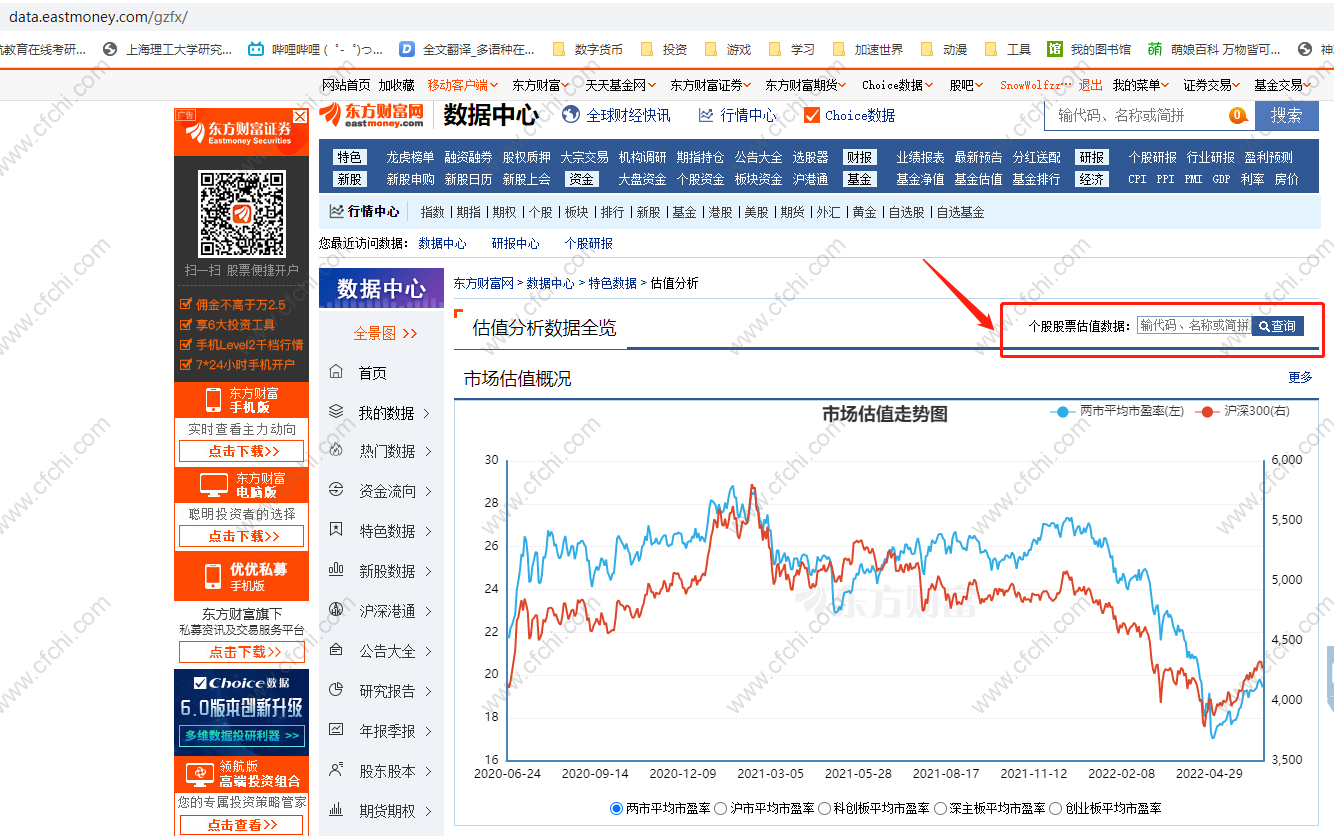Click the 热门数据 icon in sidebar
Viewport: 1334px width, 836px height.
(336, 451)
